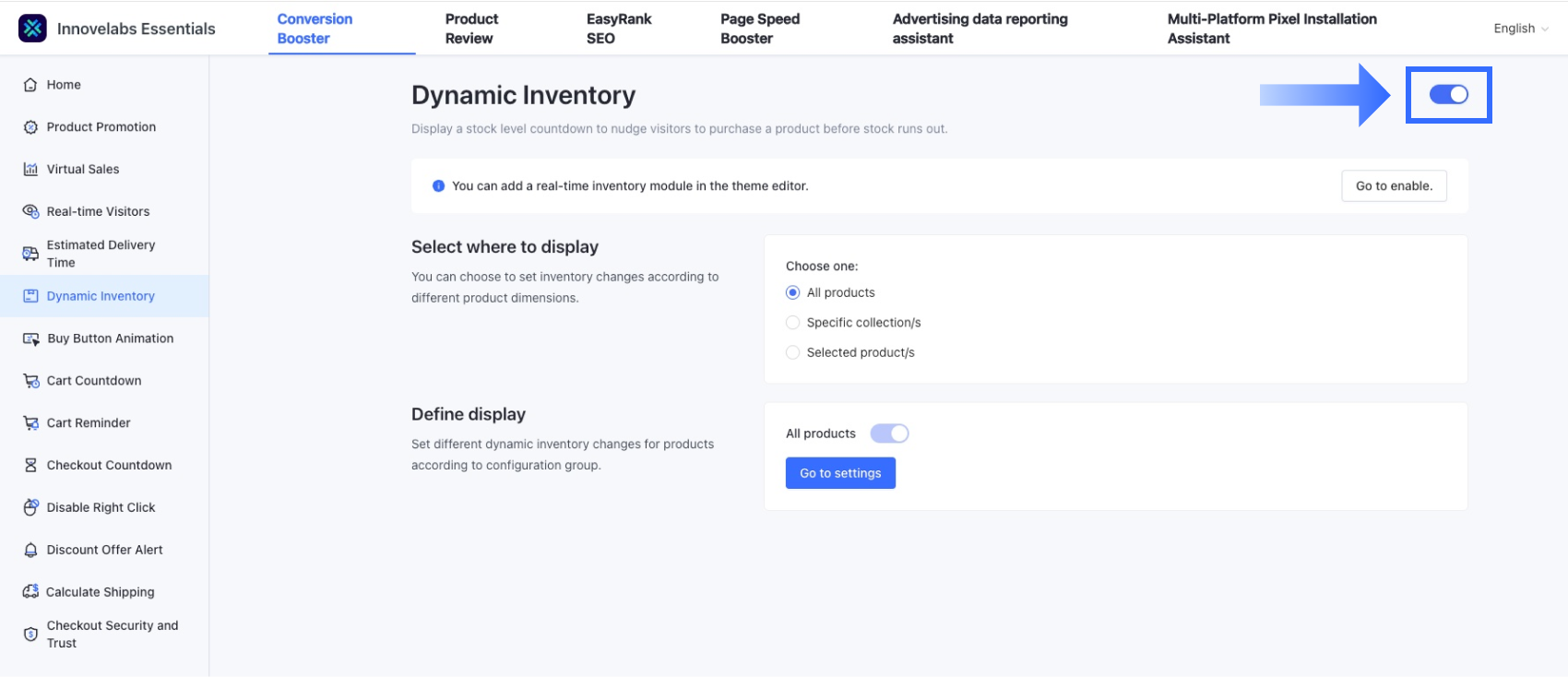Click the Discount Offer Alert bell icon
The height and width of the screenshot is (677, 1568).
pos(30,550)
